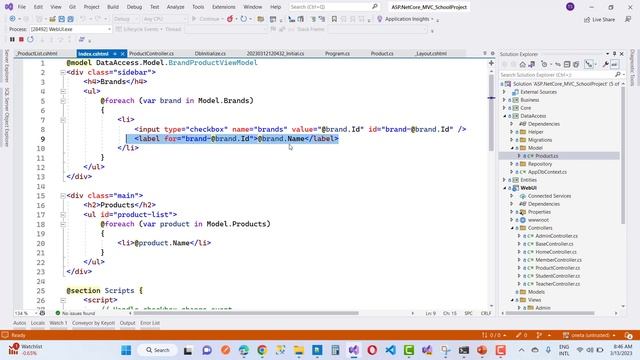Collapse the product-list ul code block
Image resolution: width=640 pixels, height=360 pixels.
[63, 215]
